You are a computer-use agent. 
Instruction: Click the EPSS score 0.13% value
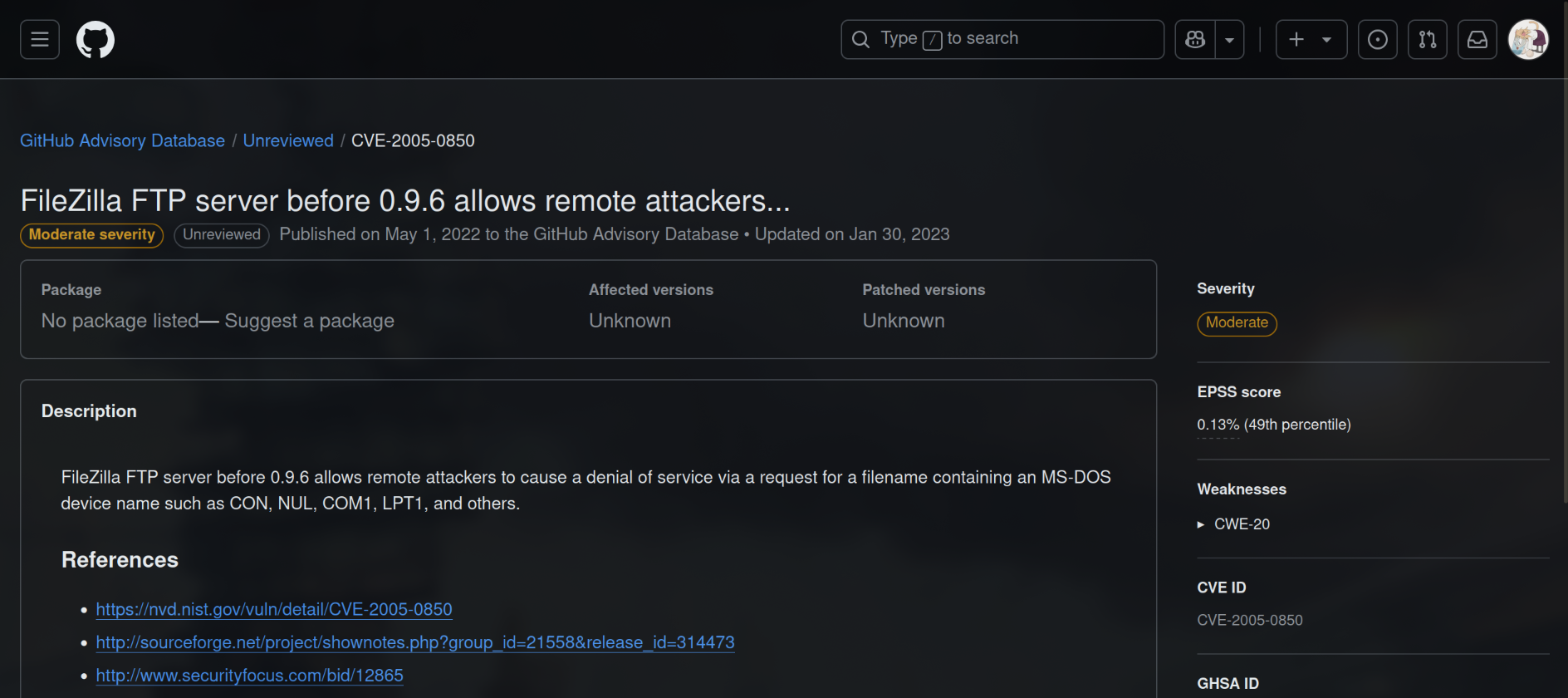click(x=1218, y=425)
